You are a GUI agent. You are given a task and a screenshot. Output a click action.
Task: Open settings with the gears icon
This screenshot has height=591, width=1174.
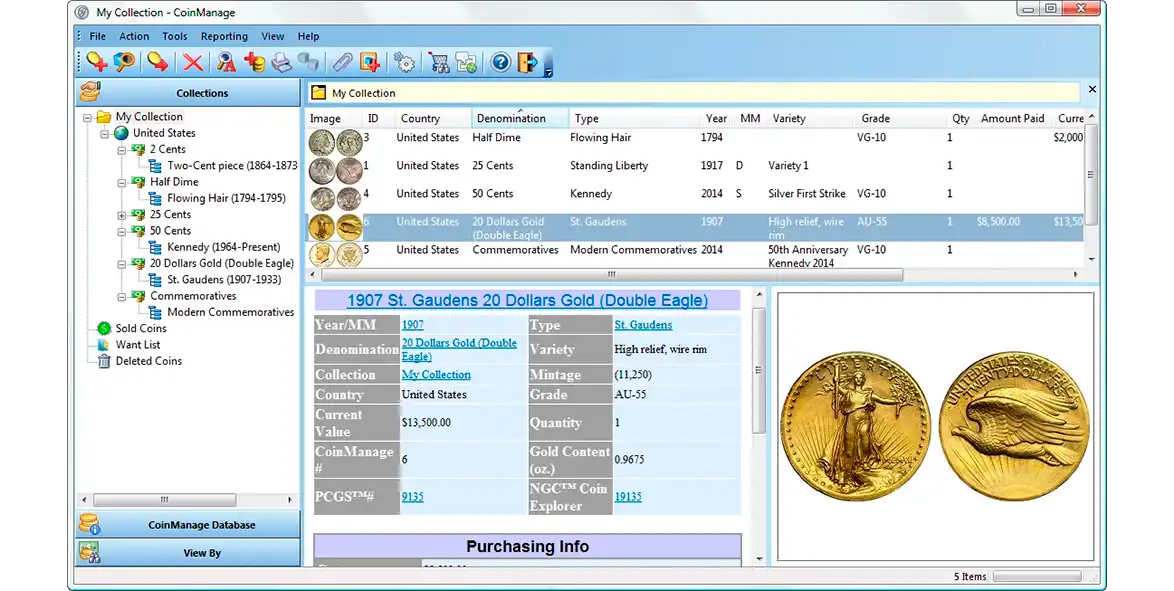pos(404,63)
